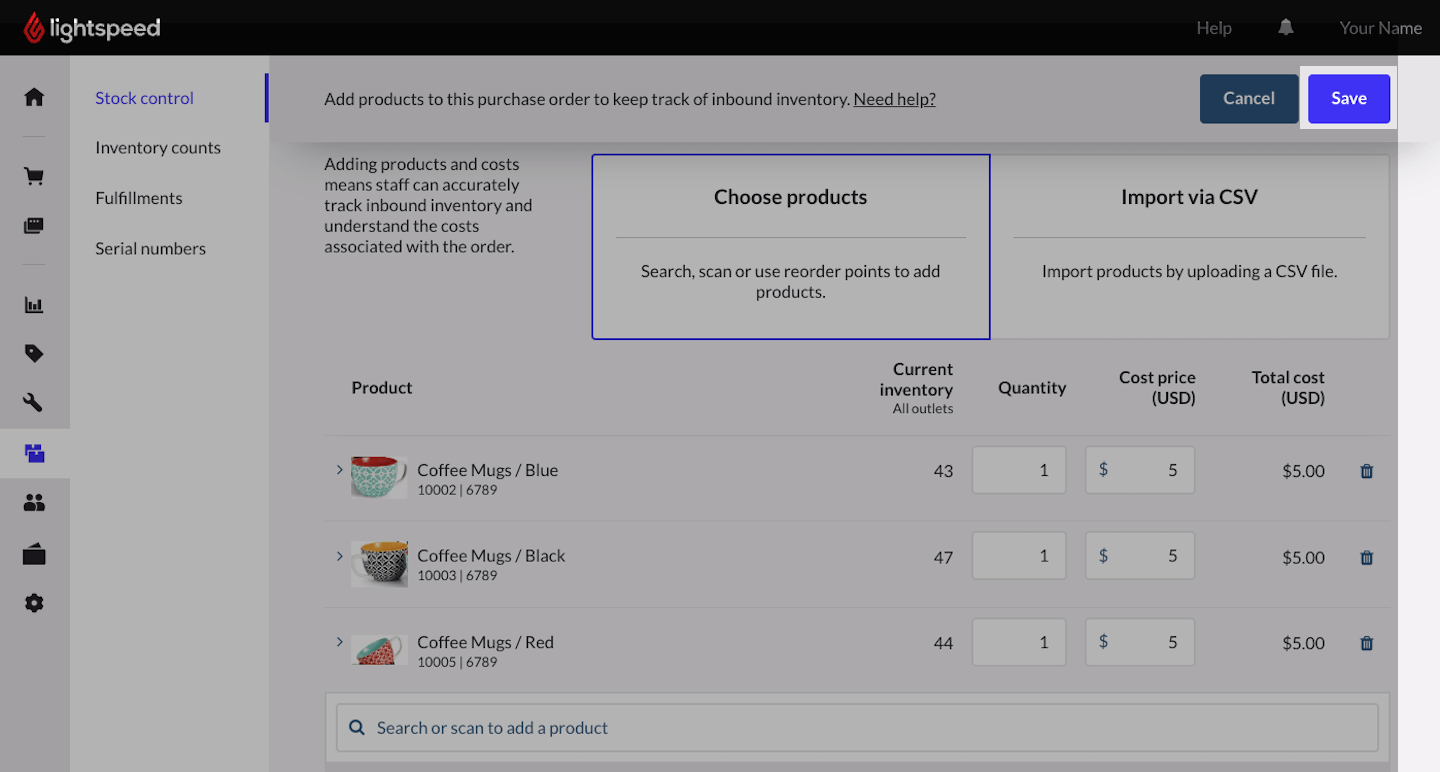
Task: Open the Need help? link
Action: pos(894,99)
